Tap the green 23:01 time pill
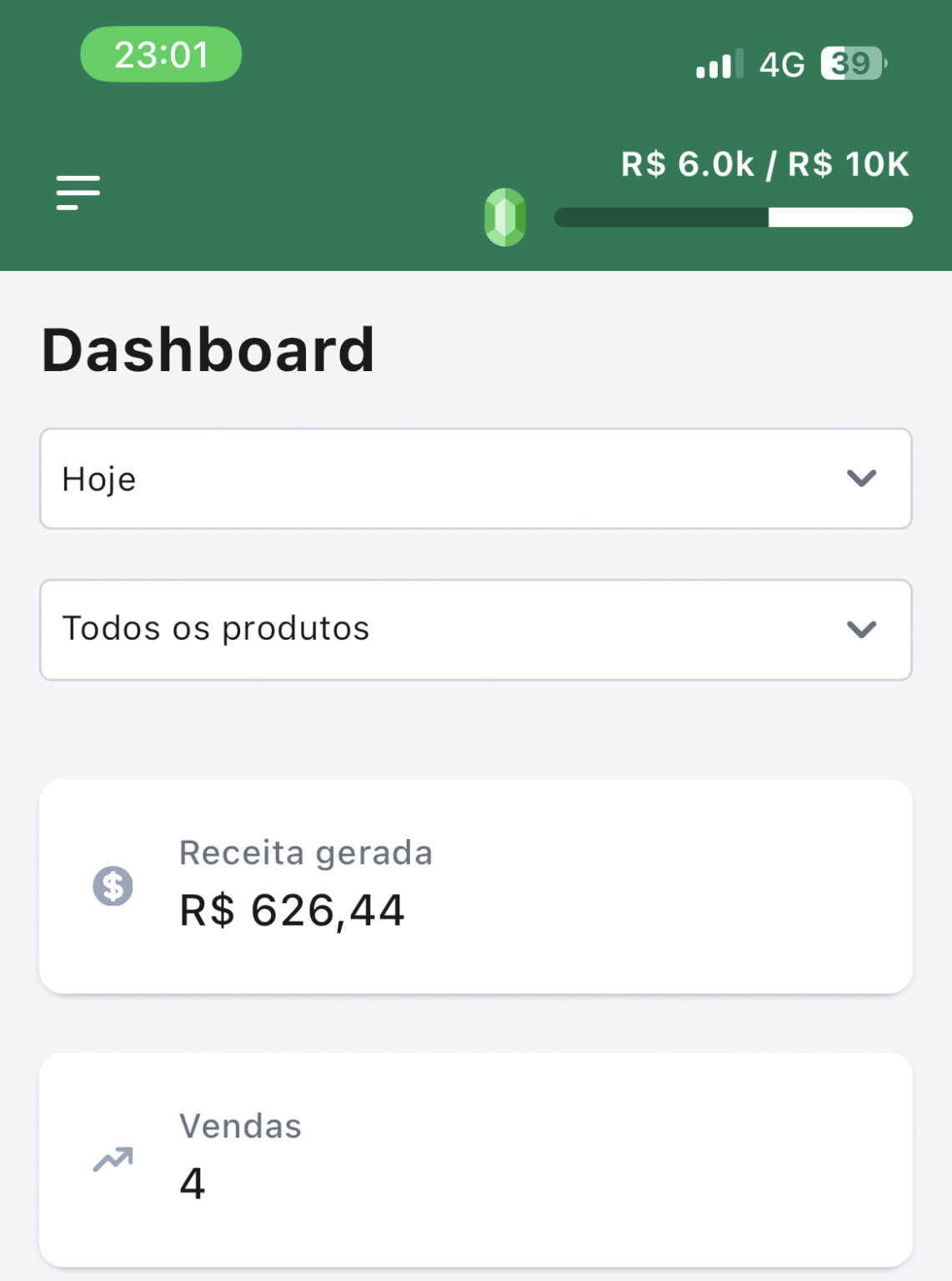Screen dimensions: 952x1281 [x=161, y=55]
